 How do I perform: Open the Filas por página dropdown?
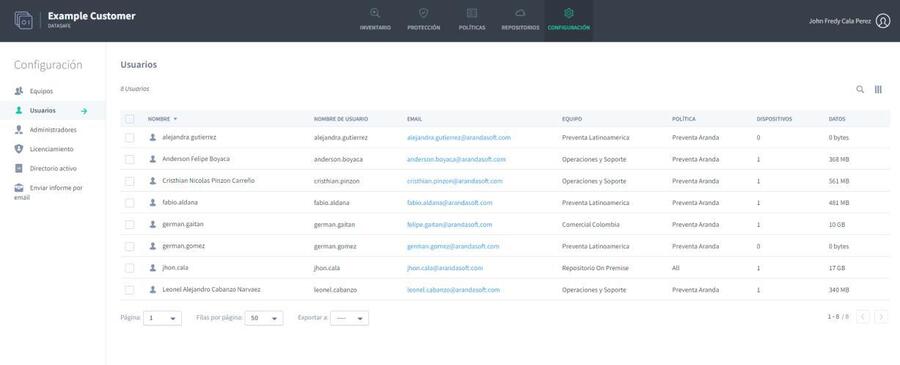point(264,318)
